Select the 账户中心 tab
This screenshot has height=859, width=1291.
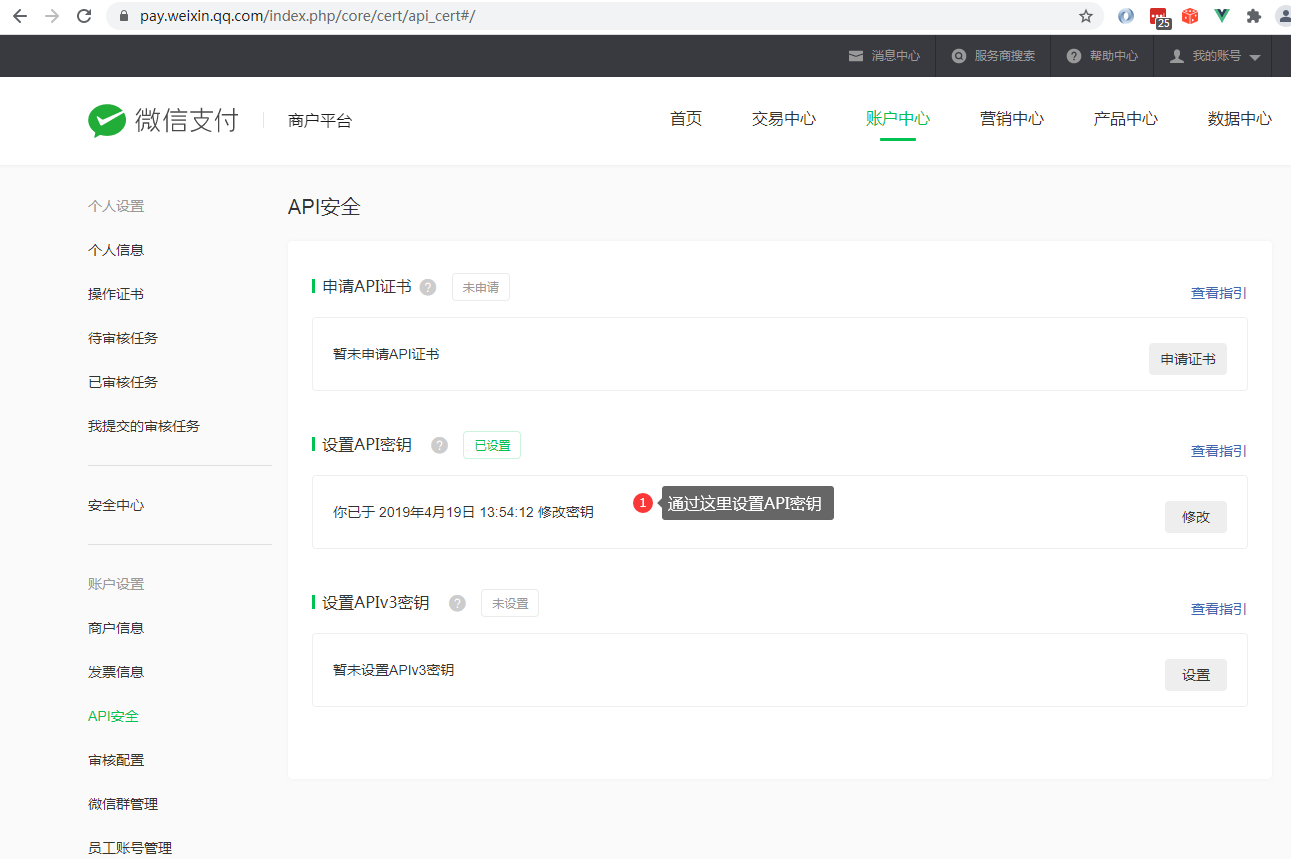point(898,119)
